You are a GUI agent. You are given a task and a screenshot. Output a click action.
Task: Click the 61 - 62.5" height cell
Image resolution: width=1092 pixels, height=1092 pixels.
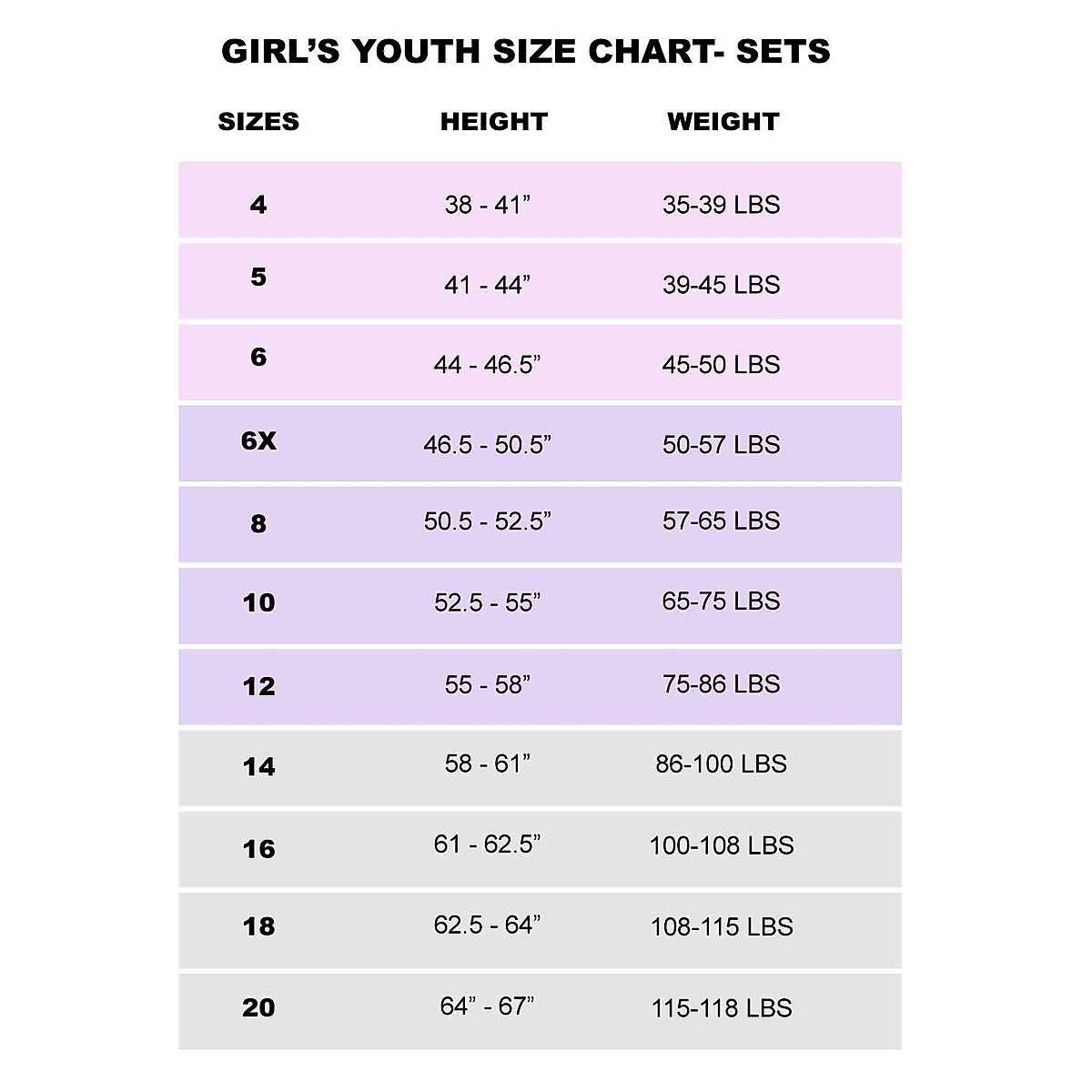(487, 844)
